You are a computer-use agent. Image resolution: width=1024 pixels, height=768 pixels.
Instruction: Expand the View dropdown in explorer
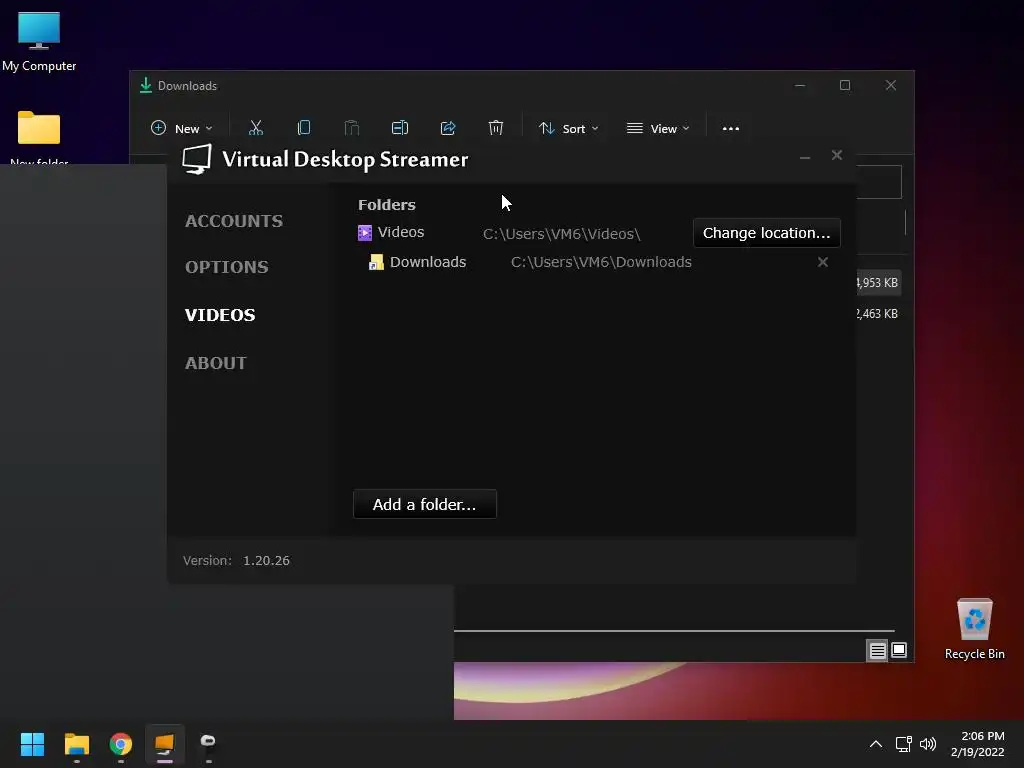[x=658, y=129]
